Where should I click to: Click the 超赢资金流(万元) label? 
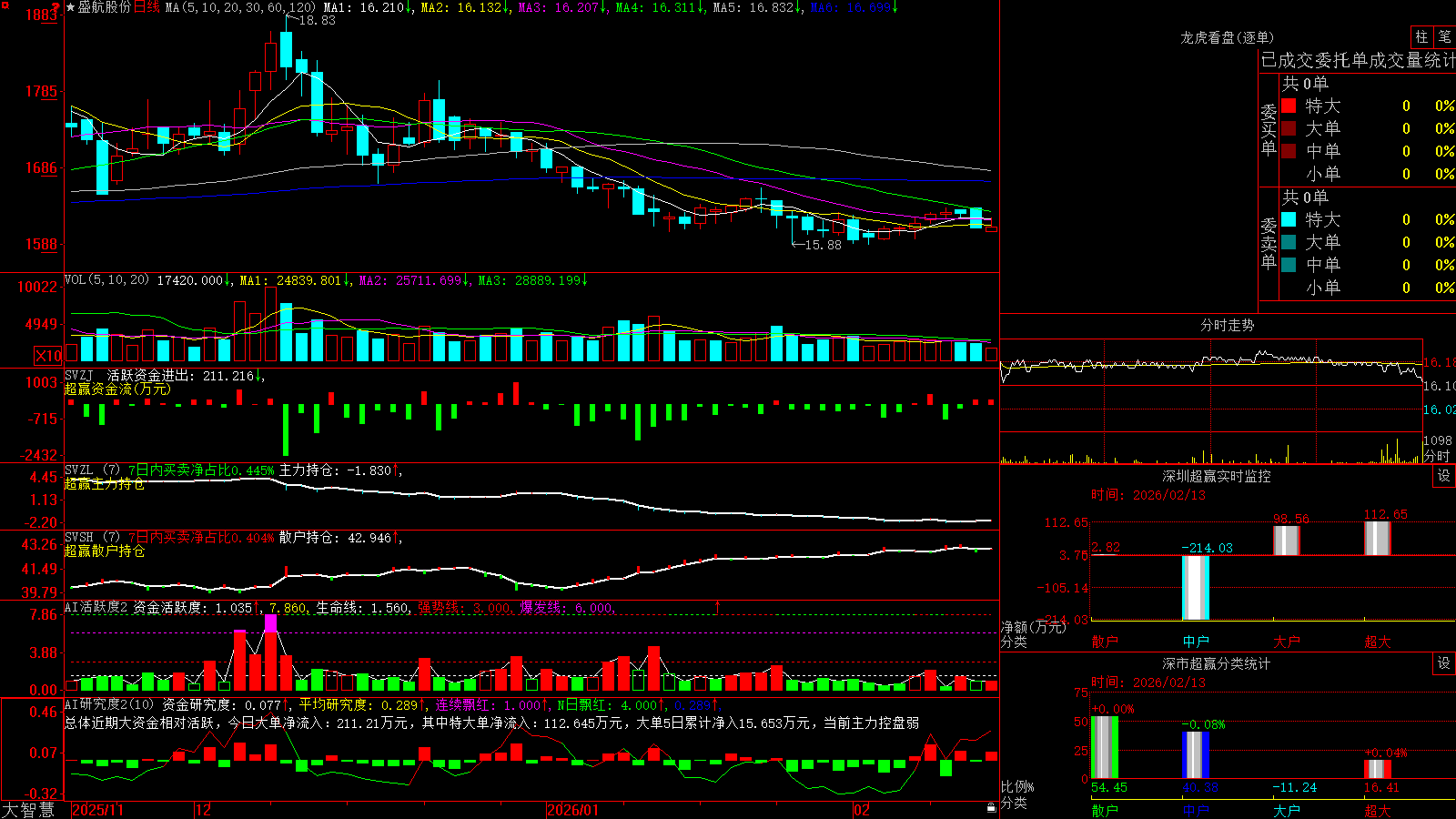tap(117, 389)
